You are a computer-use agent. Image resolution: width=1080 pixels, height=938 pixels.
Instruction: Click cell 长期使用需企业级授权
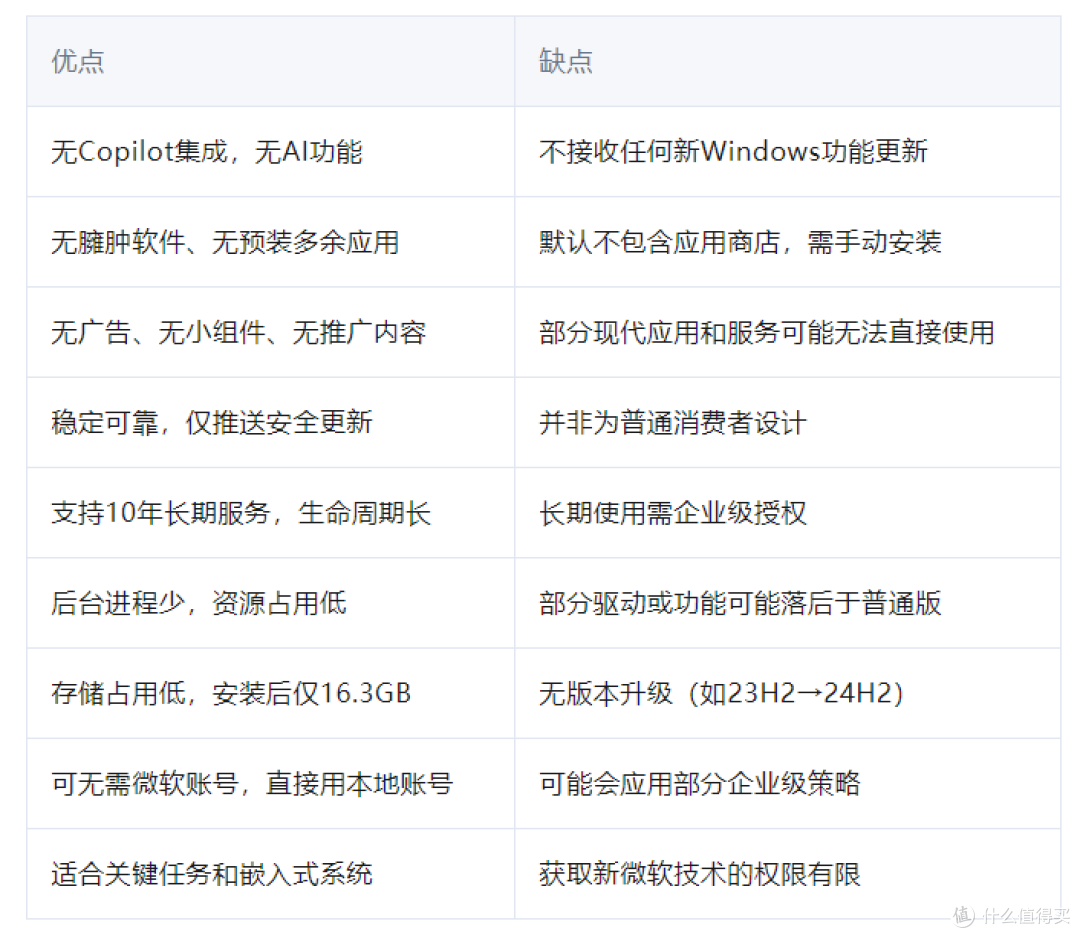click(x=787, y=512)
